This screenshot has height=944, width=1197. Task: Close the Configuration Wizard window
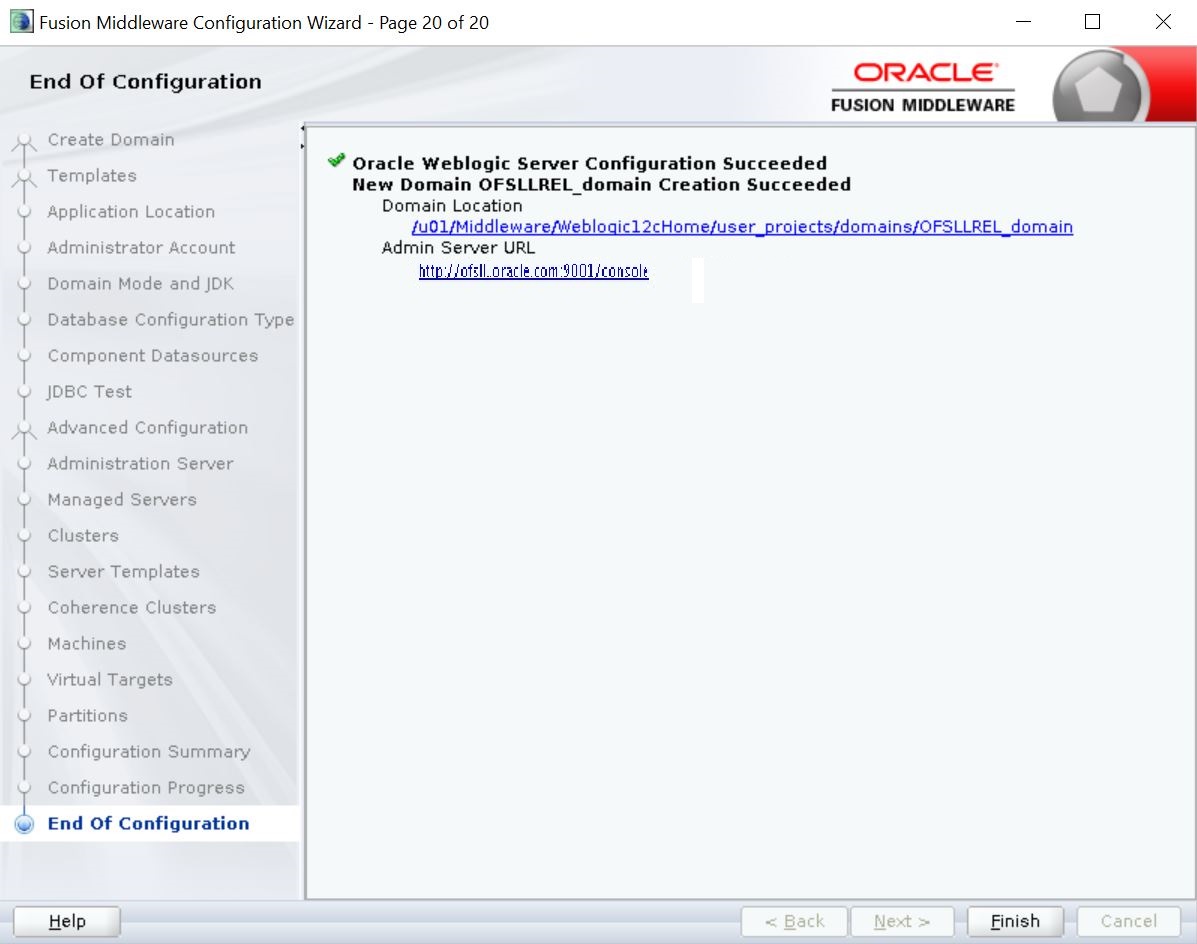pyautogui.click(x=1163, y=22)
